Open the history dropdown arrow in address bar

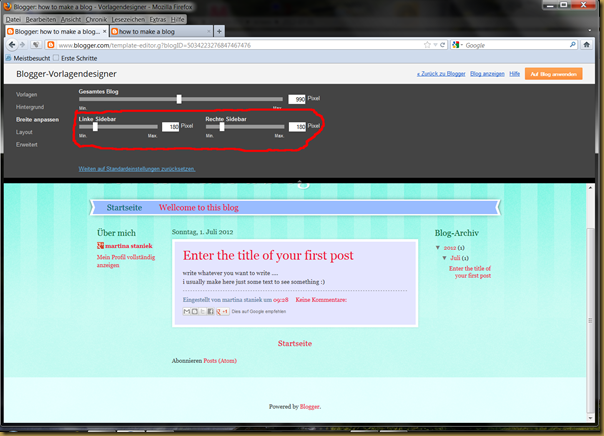(435, 45)
